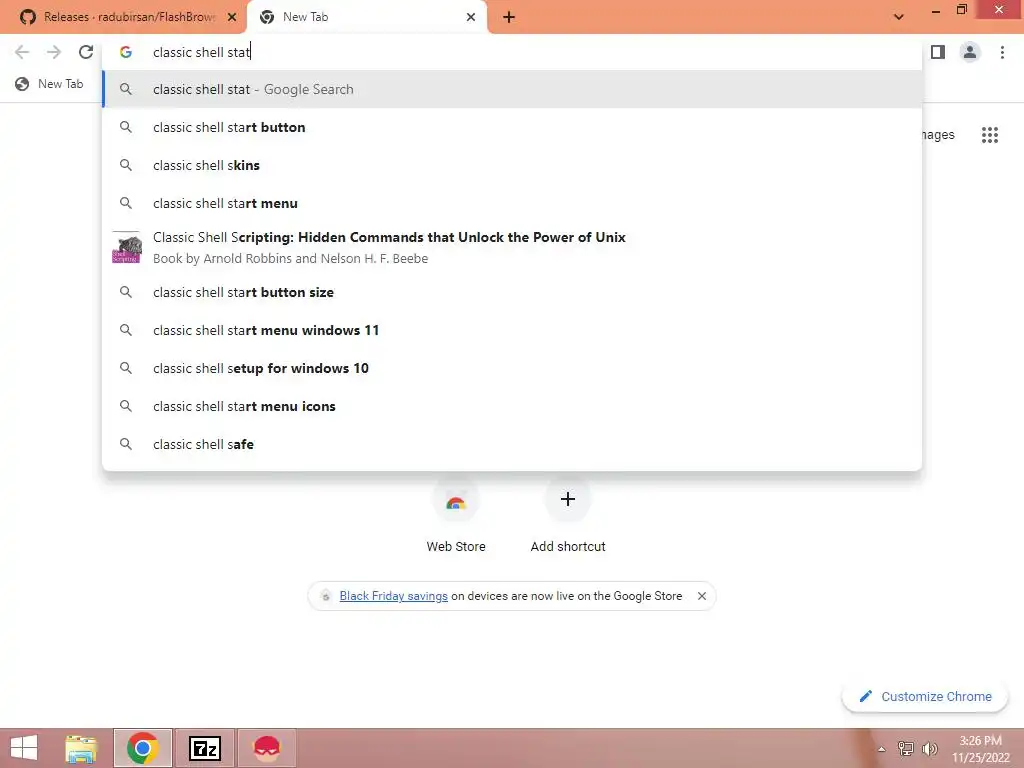Open the Classic Shell Scripting book suggestion
Image resolution: width=1024 pixels, height=768 pixels.
[x=512, y=248]
